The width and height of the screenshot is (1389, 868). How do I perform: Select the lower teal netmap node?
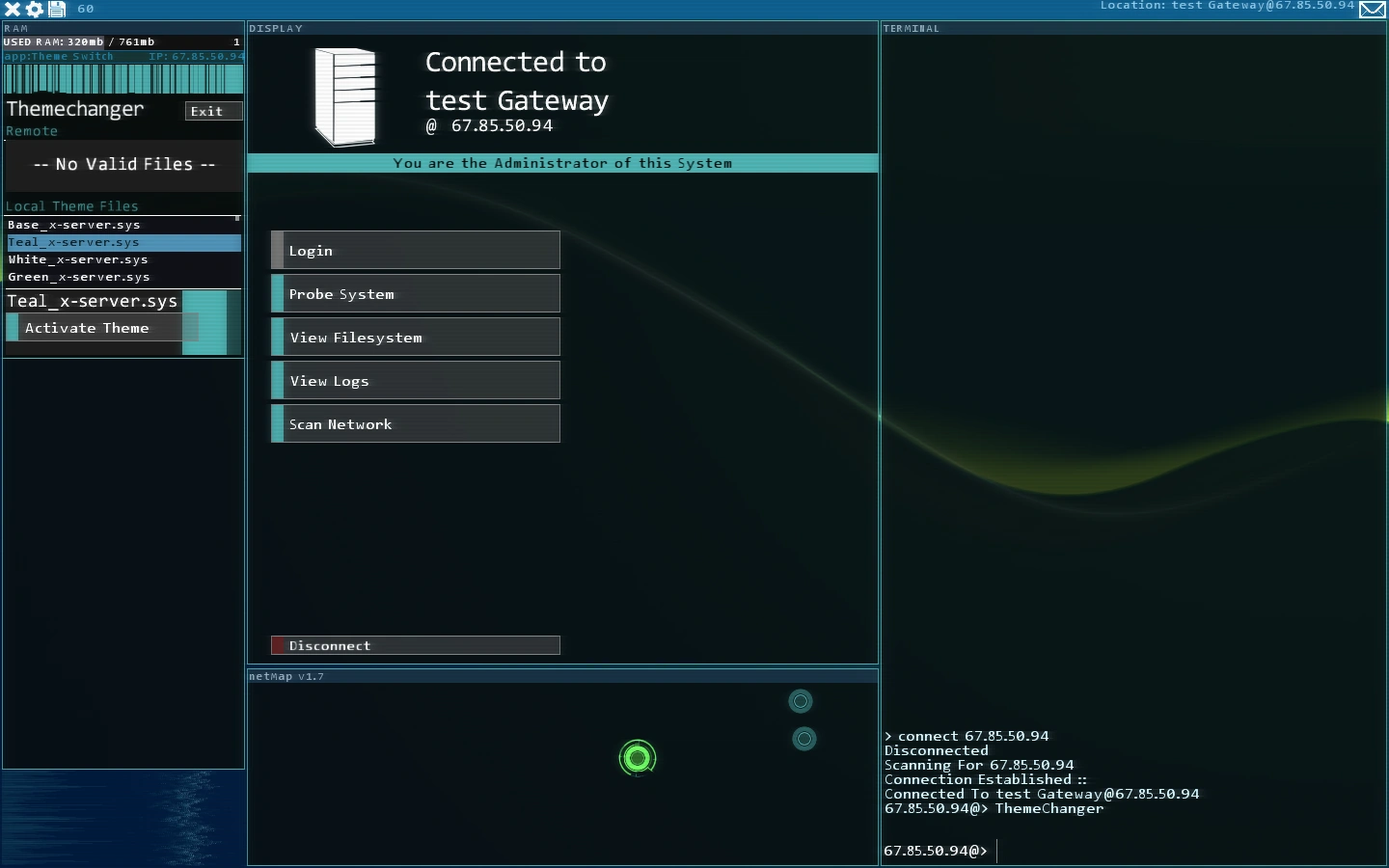[804, 739]
